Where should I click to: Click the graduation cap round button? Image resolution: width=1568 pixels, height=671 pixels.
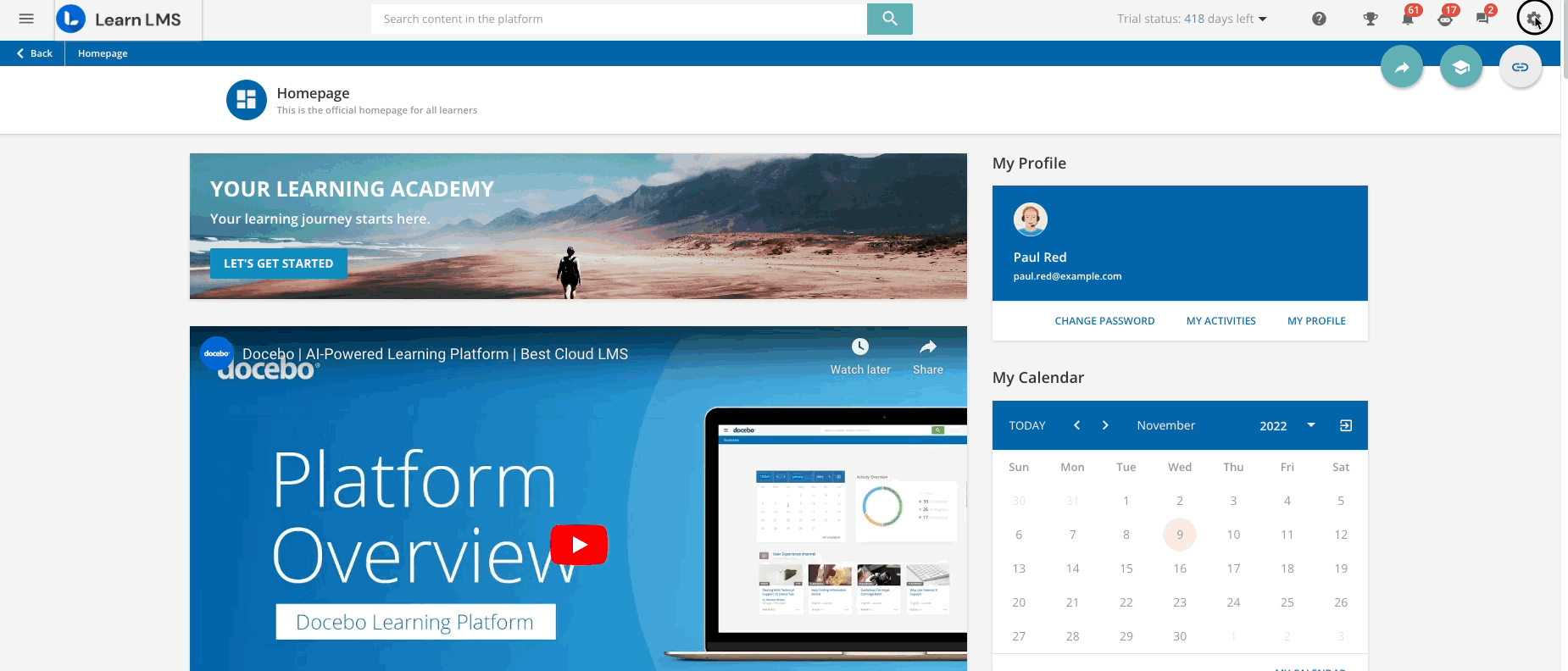coord(1461,67)
